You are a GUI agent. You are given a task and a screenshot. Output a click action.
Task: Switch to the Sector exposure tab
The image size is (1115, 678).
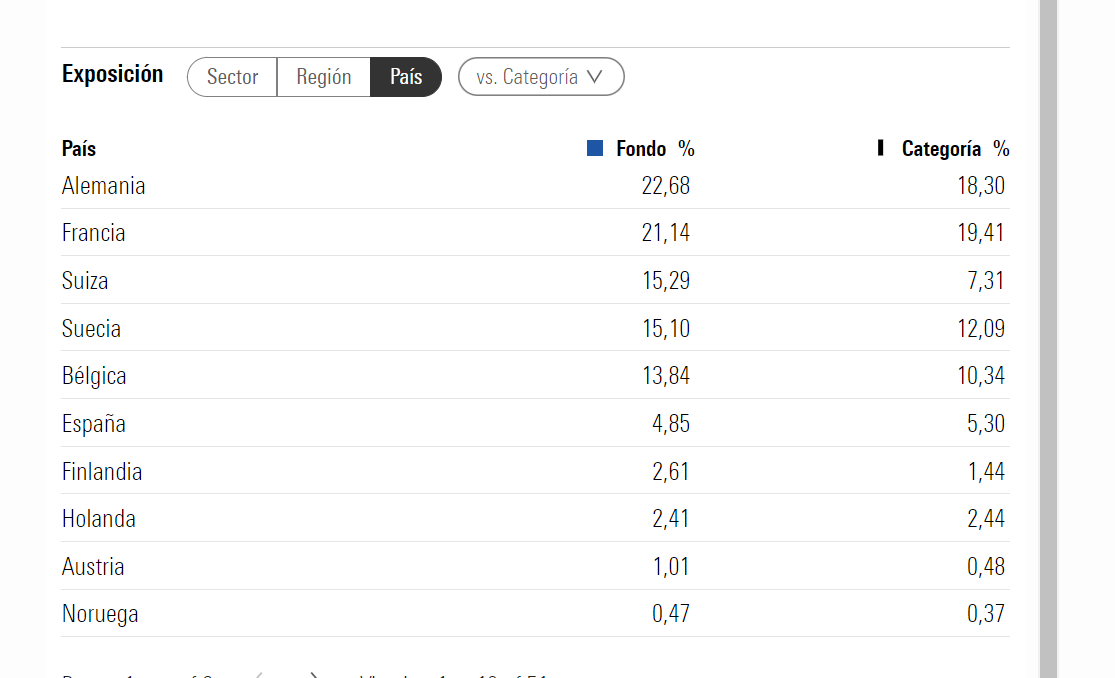click(232, 77)
